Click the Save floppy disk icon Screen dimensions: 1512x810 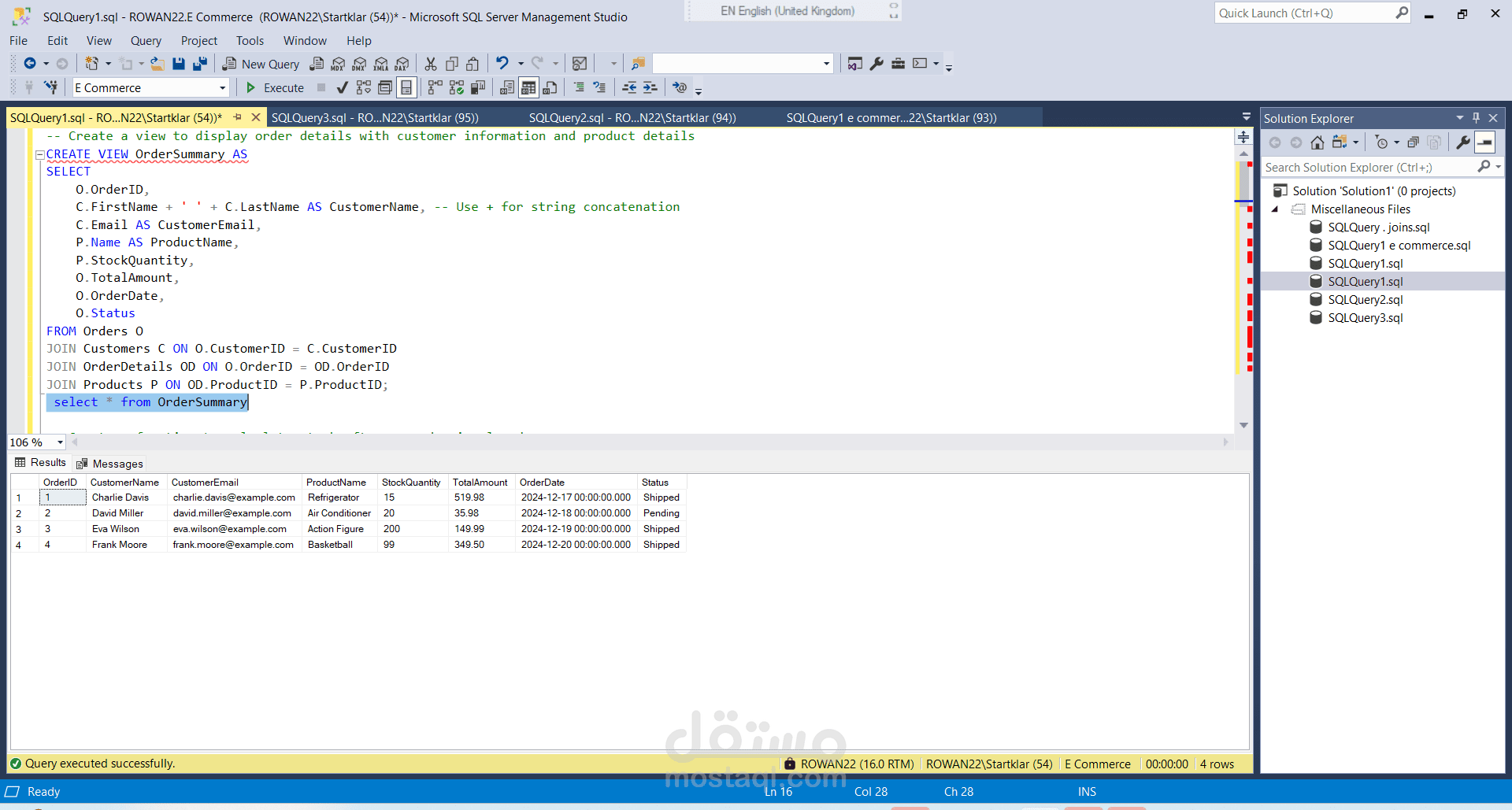(179, 64)
